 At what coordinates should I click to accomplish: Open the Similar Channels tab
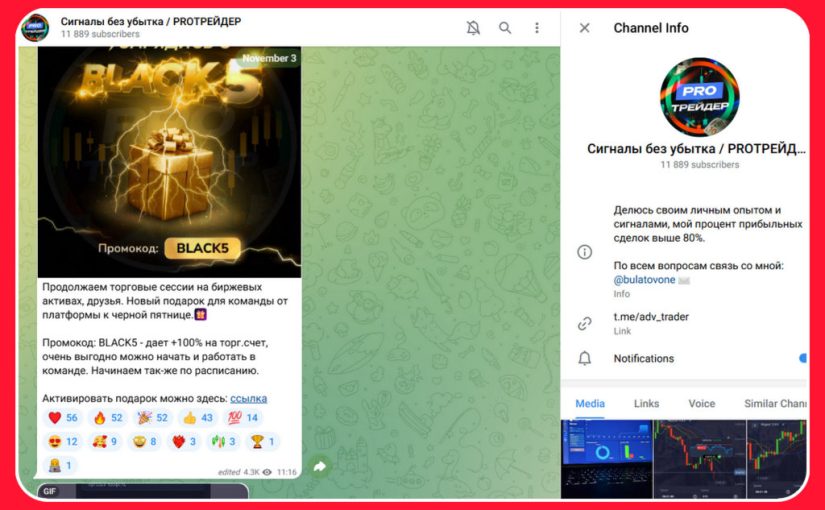(x=776, y=404)
